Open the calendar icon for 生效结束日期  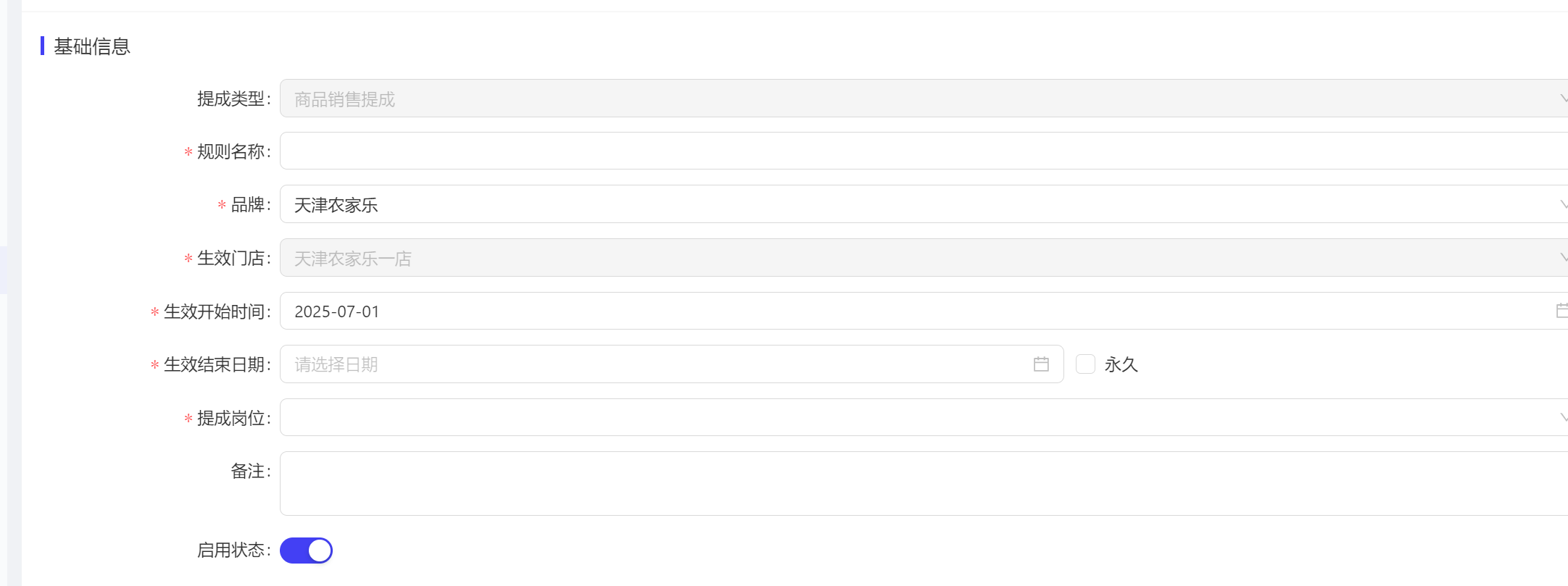[1041, 364]
